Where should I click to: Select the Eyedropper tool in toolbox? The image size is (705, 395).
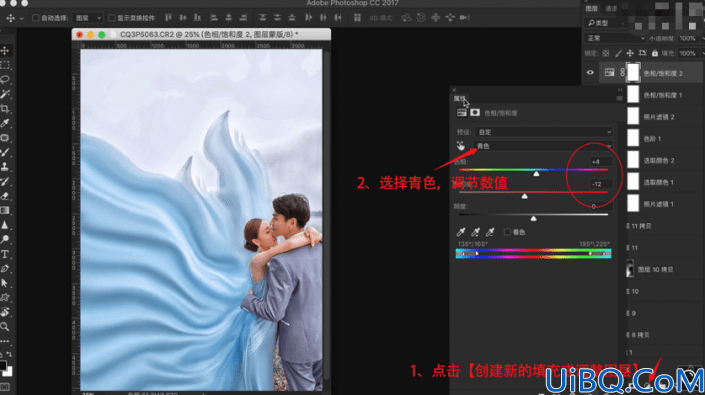[5, 123]
